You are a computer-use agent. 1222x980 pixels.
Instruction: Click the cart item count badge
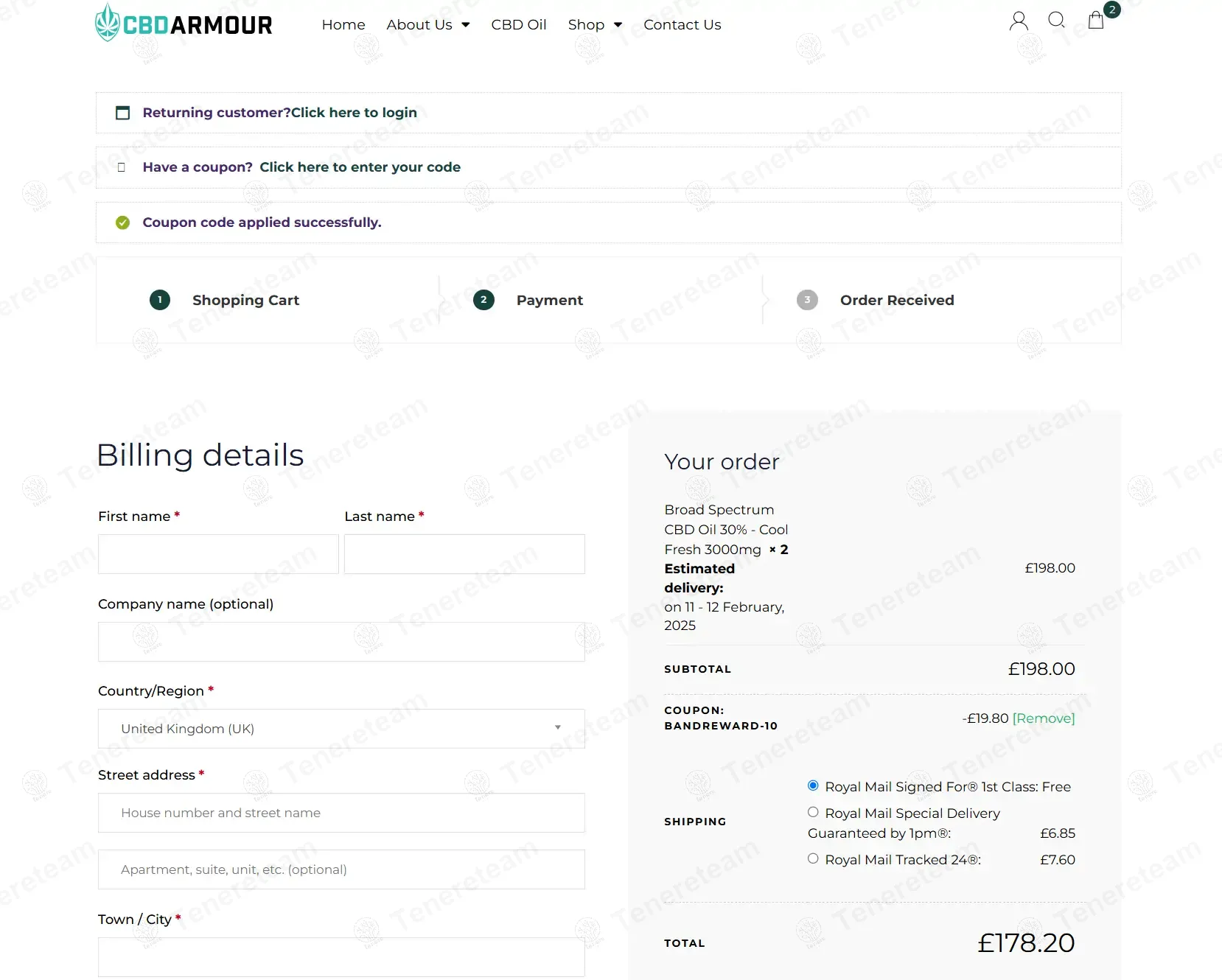point(1112,10)
